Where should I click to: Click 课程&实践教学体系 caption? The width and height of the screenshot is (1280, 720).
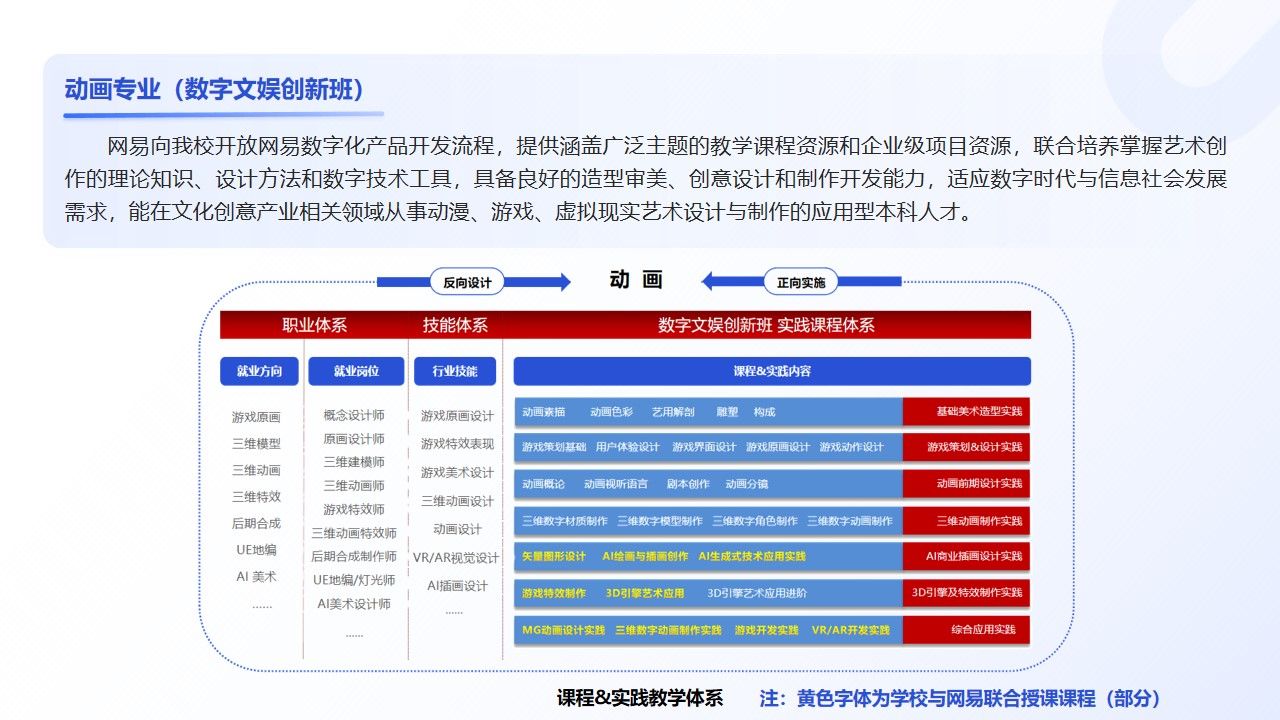(x=640, y=698)
